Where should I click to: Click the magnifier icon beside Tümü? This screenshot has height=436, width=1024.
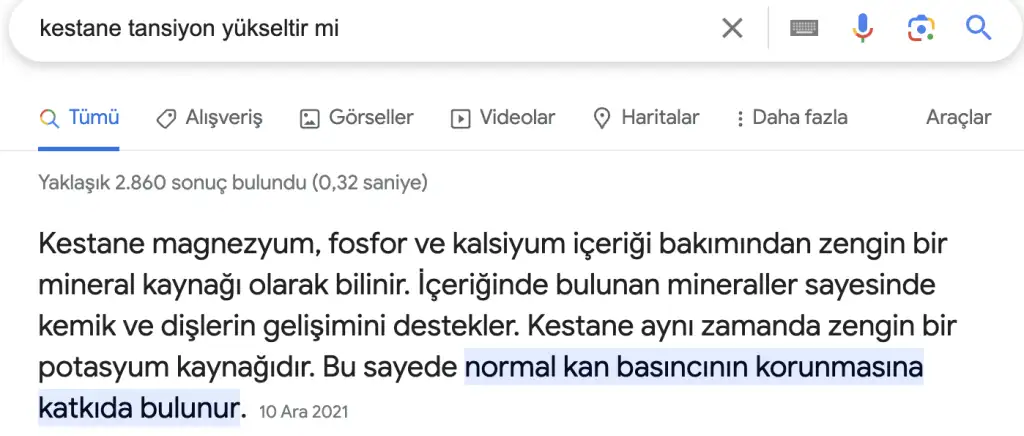point(49,118)
